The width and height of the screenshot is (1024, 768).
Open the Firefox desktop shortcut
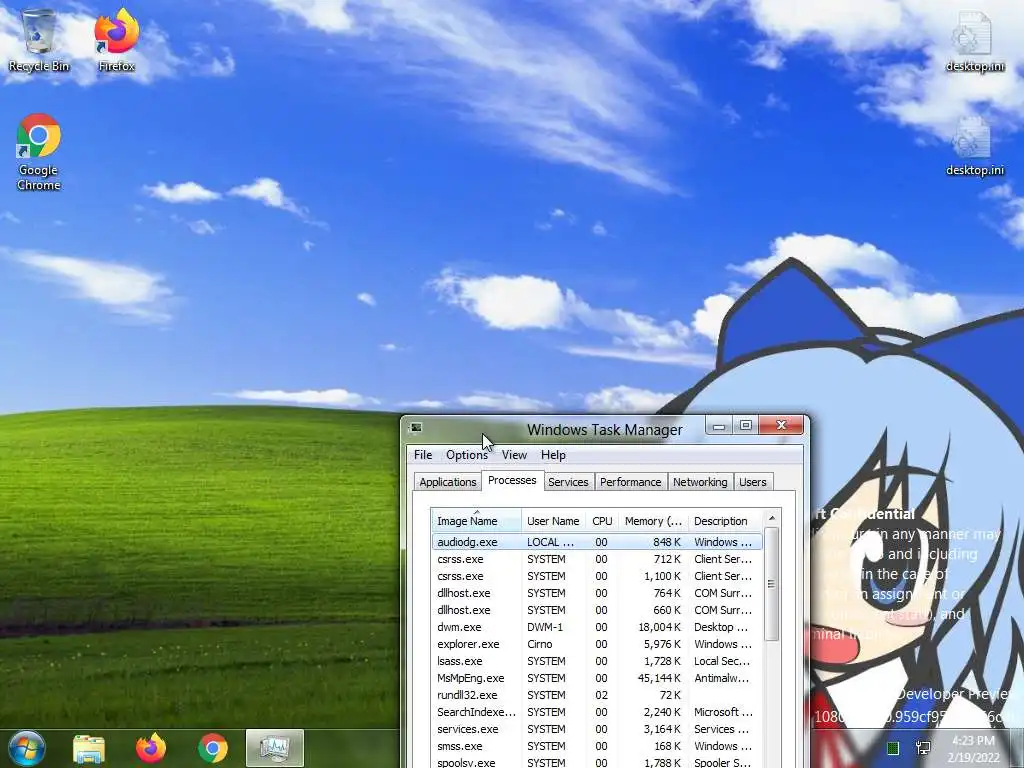tap(116, 40)
